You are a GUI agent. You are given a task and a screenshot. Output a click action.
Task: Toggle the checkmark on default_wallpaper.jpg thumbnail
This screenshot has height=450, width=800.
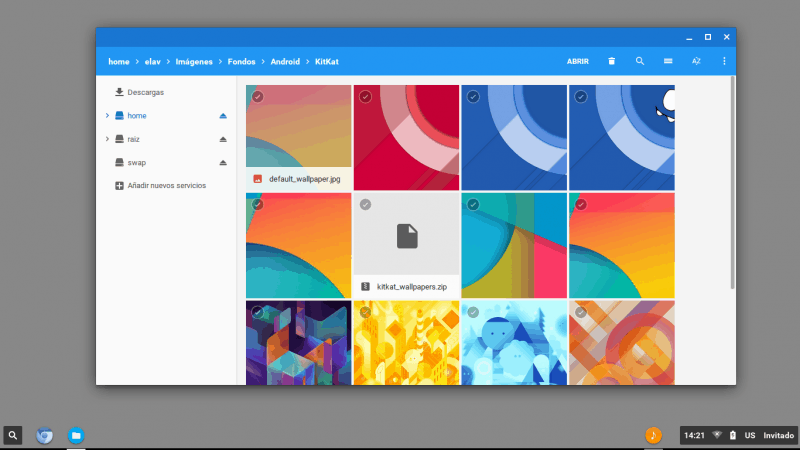click(258, 97)
